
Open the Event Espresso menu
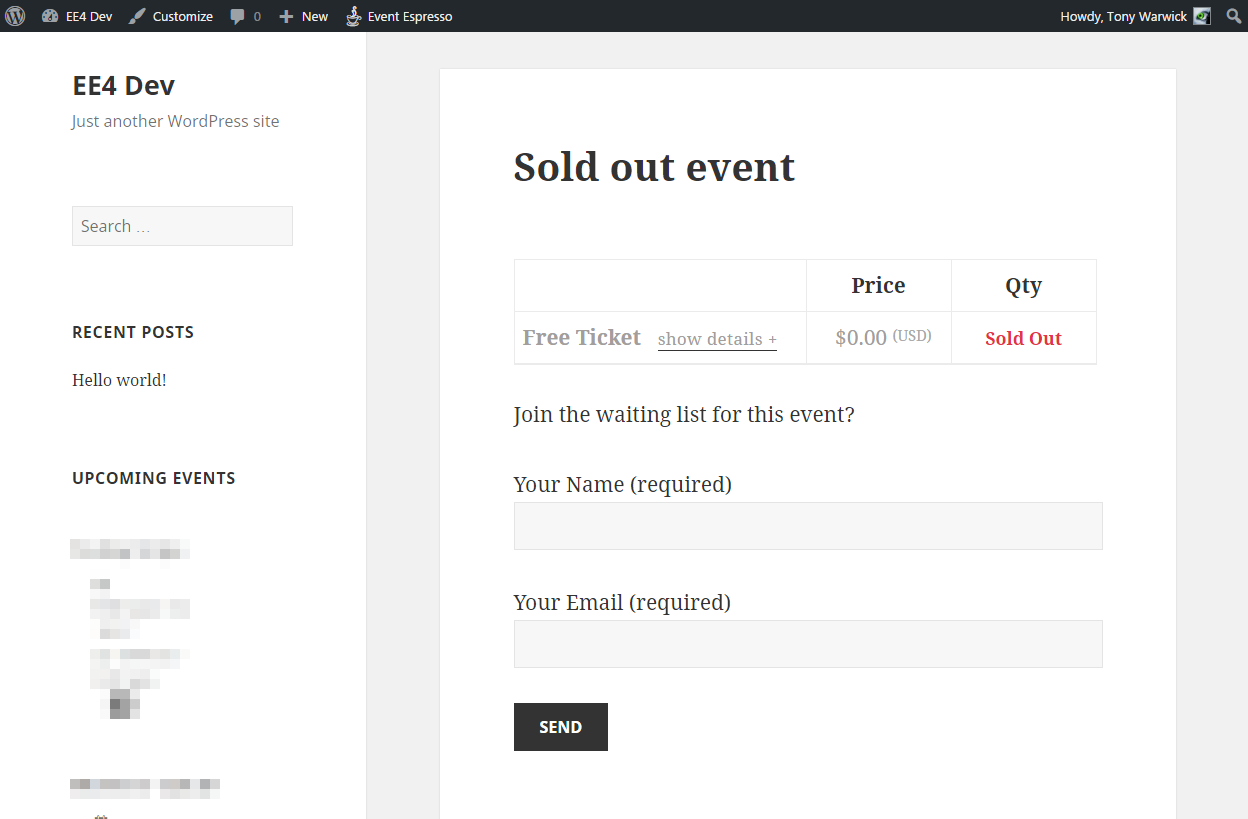399,16
